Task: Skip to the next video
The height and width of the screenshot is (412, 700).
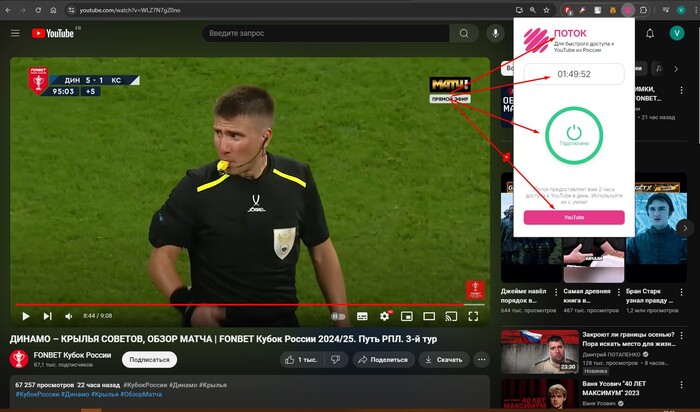Action: click(x=47, y=316)
